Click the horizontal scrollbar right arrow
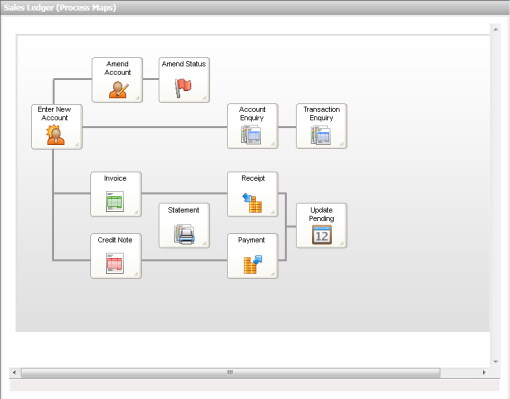Screen dimensions: 510x399 tap(484, 372)
